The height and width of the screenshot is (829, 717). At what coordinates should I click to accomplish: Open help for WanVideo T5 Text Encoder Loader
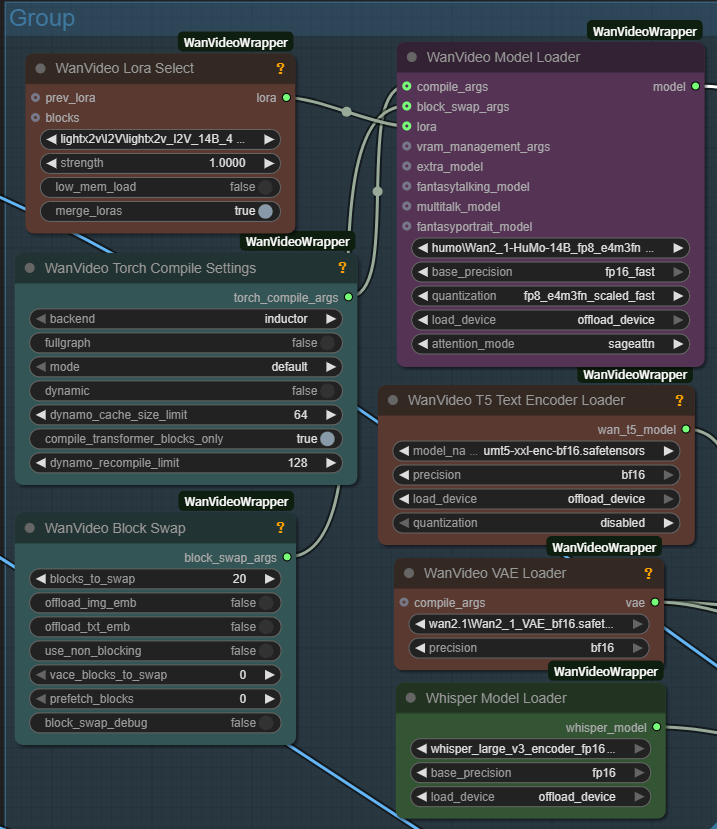pos(679,400)
